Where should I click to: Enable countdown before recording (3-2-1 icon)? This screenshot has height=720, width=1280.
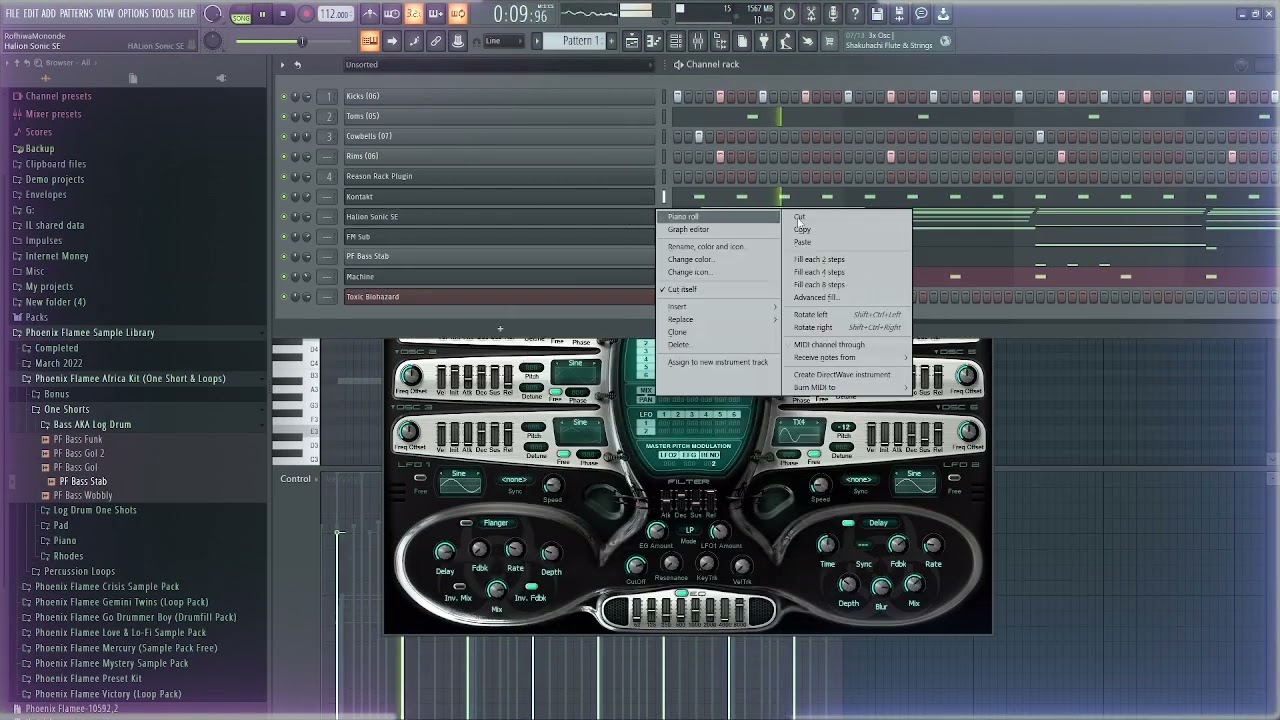(414, 14)
